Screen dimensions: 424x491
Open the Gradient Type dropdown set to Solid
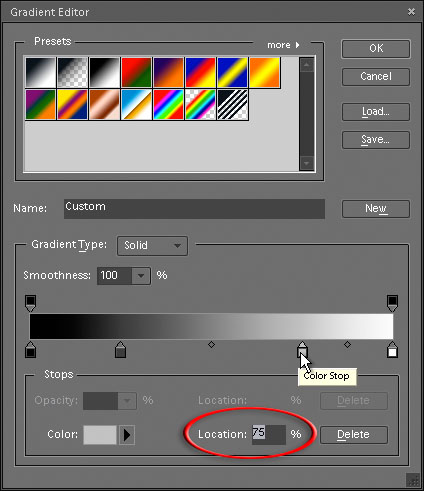coord(152,246)
